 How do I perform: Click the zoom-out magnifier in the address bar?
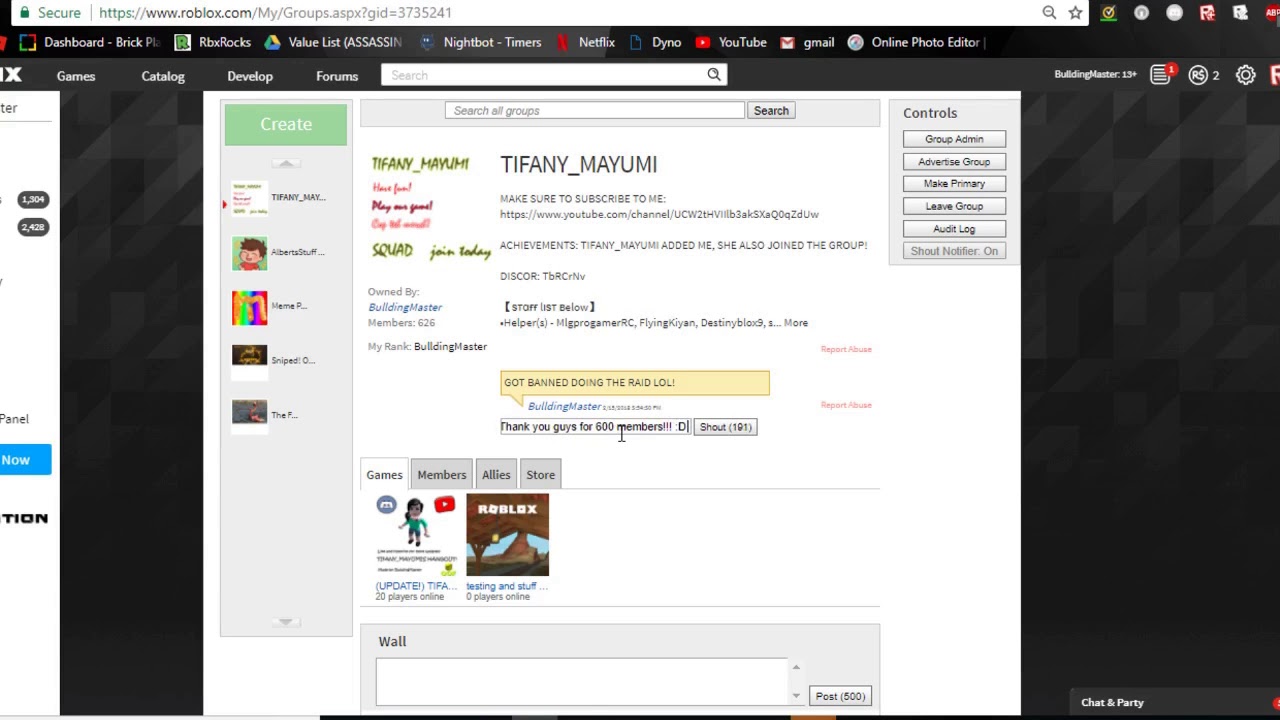pyautogui.click(x=1049, y=13)
